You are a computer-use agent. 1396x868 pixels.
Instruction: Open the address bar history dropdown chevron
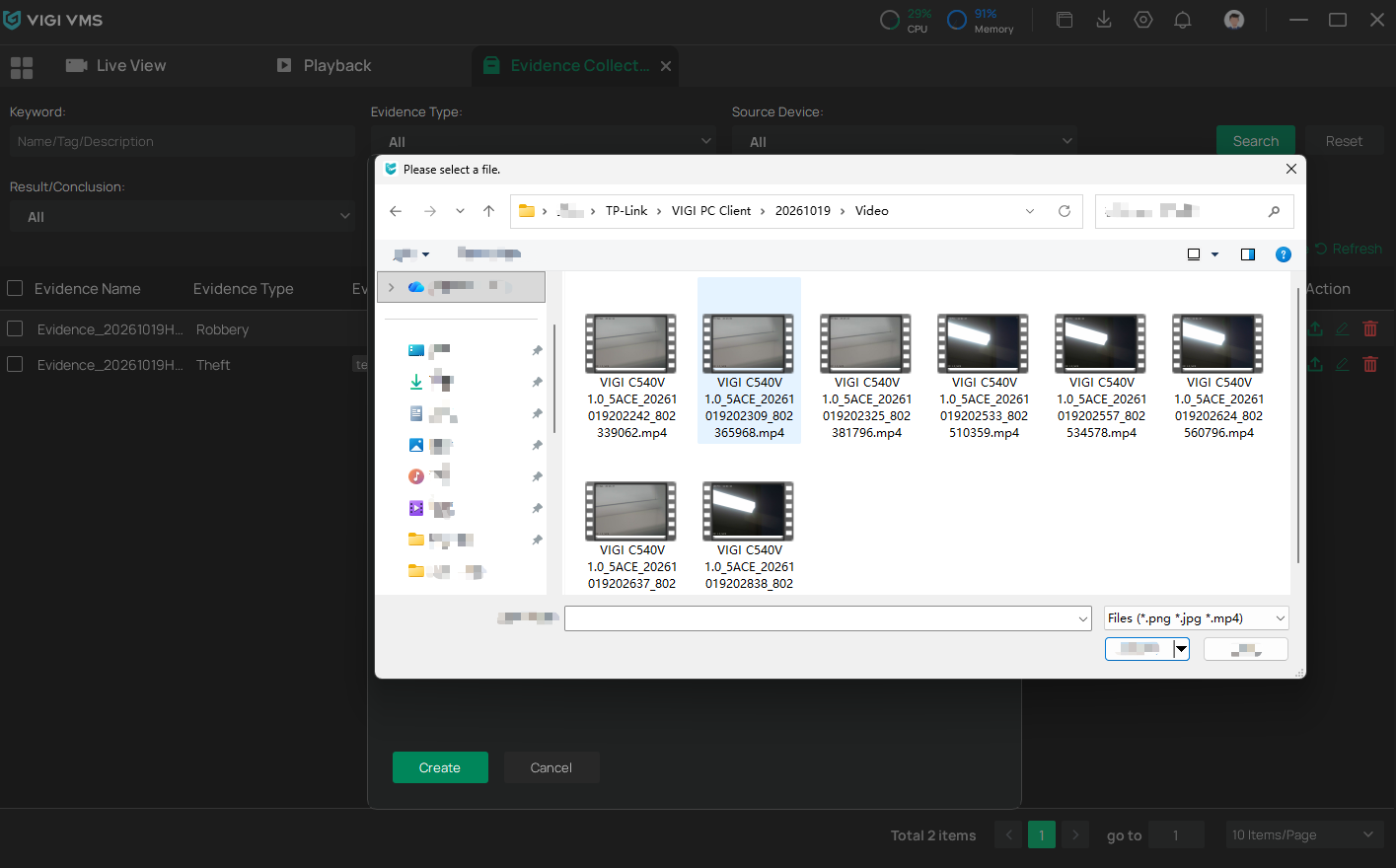(x=1030, y=211)
